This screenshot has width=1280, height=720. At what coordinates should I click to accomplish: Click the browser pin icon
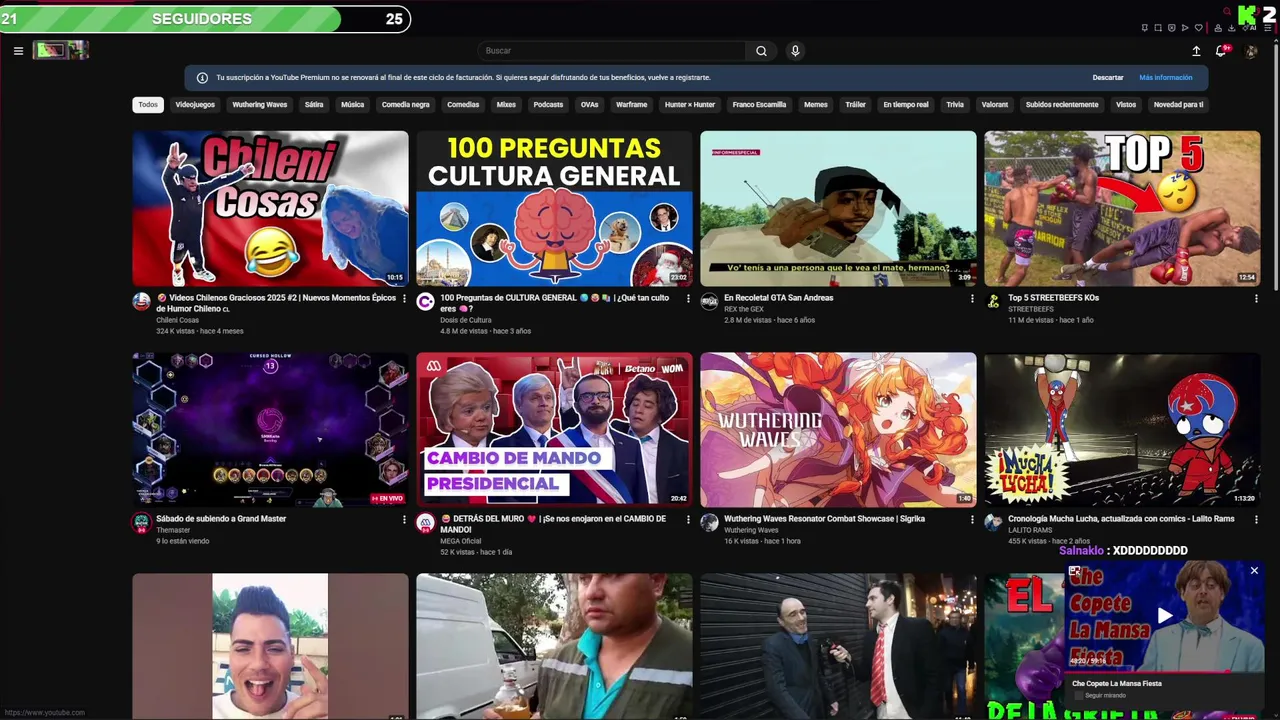[1145, 28]
